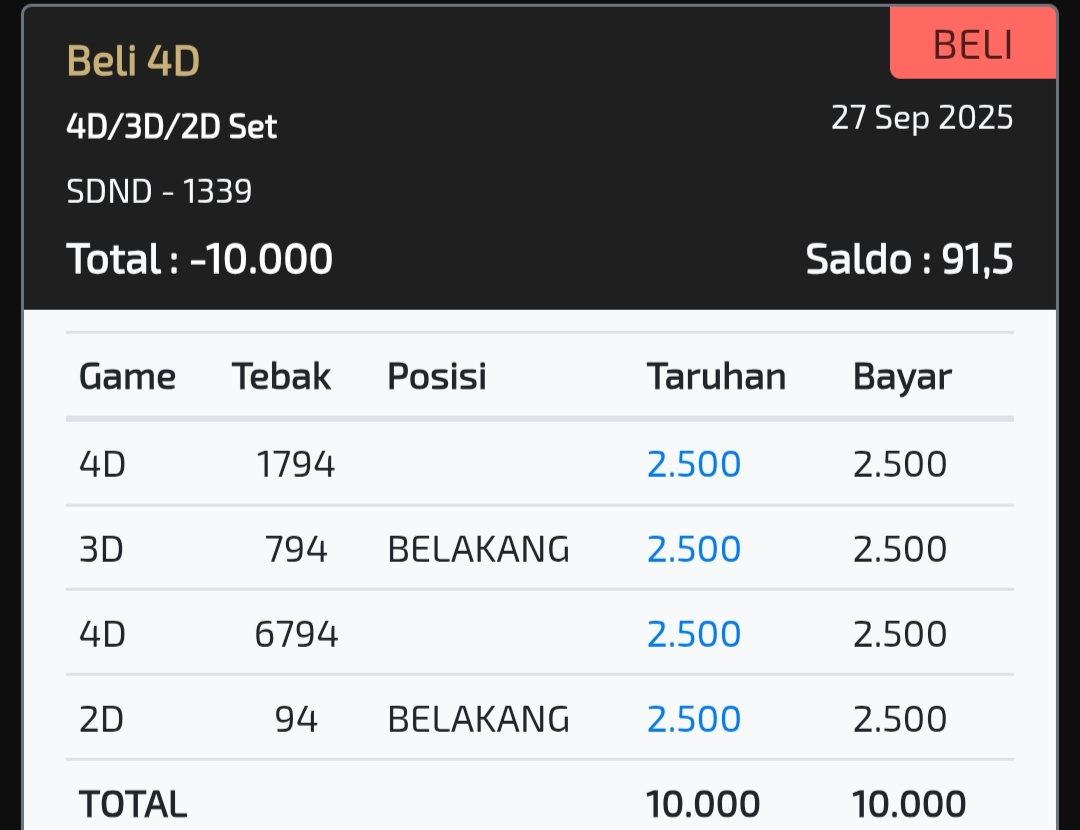Click the TOTAL row label
Screen dimensions: 1080x830
pyautogui.click(x=133, y=804)
